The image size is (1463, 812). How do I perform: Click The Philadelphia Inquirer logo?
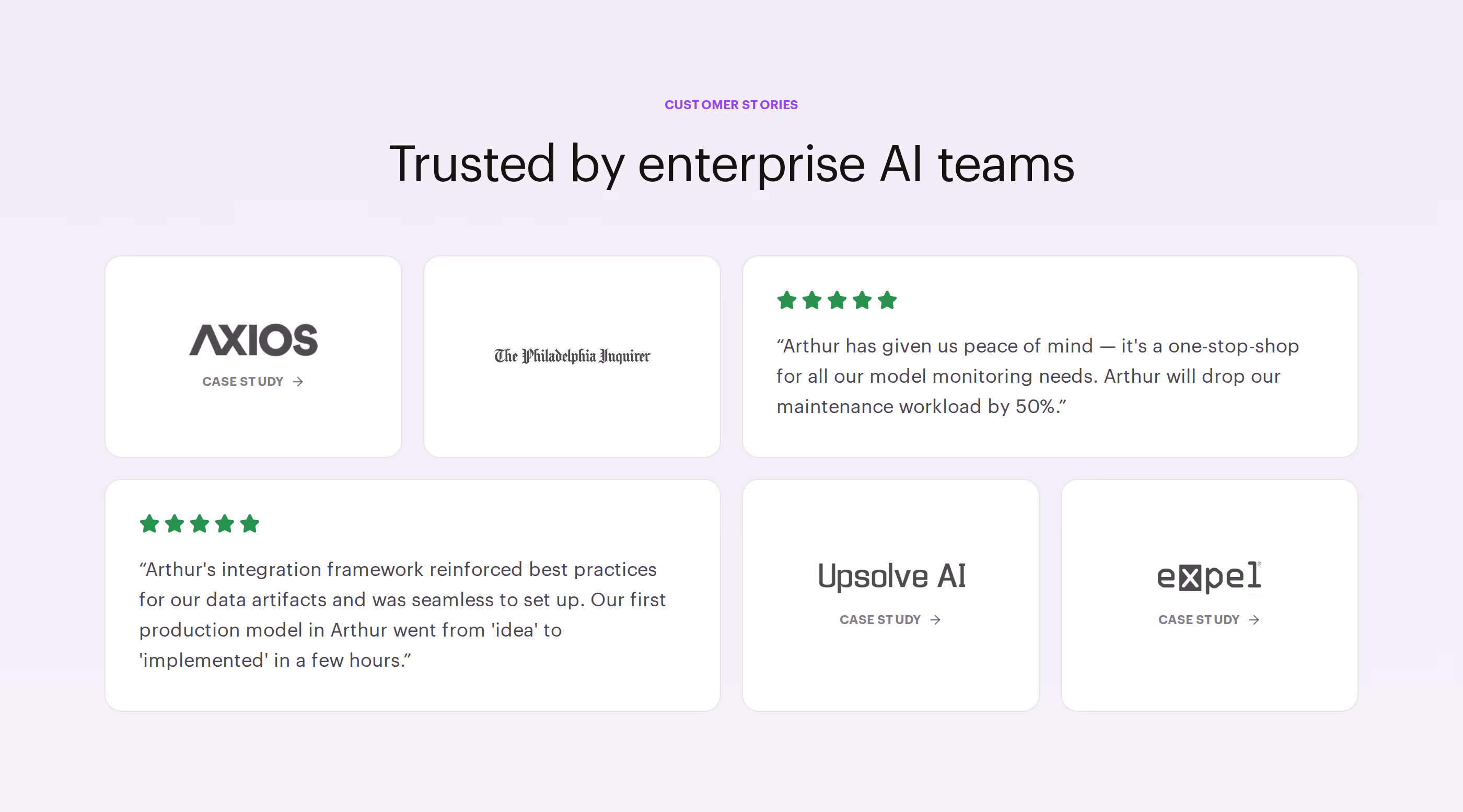coord(572,356)
